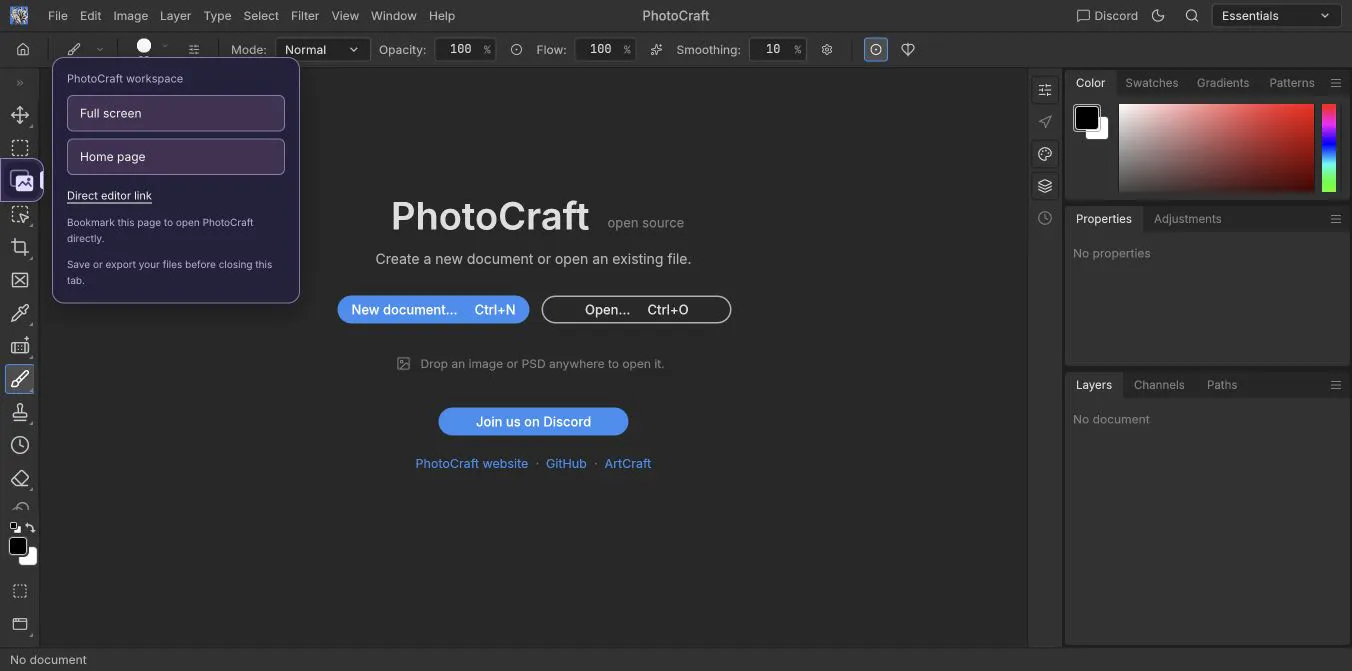Switch to the Channels tab
This screenshot has height=671, width=1352.
1159,385
